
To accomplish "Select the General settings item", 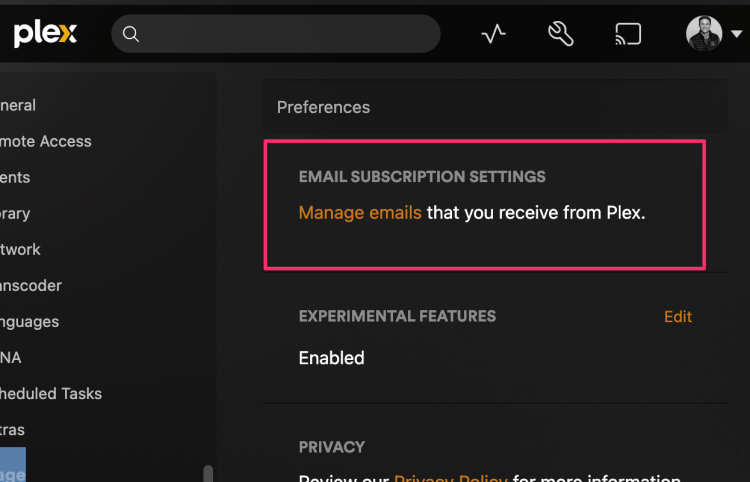I will click(18, 105).
